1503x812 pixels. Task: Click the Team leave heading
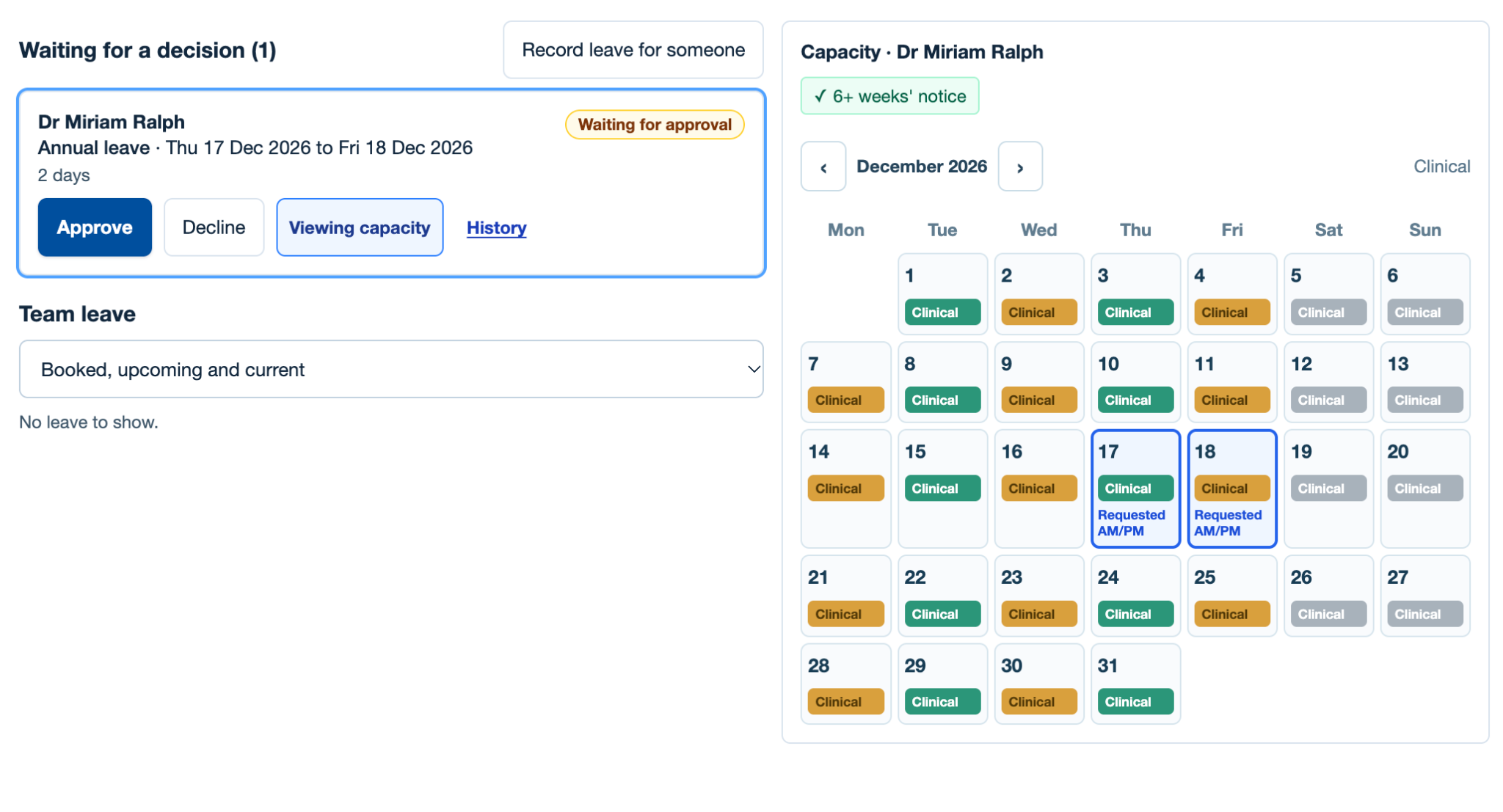(77, 314)
